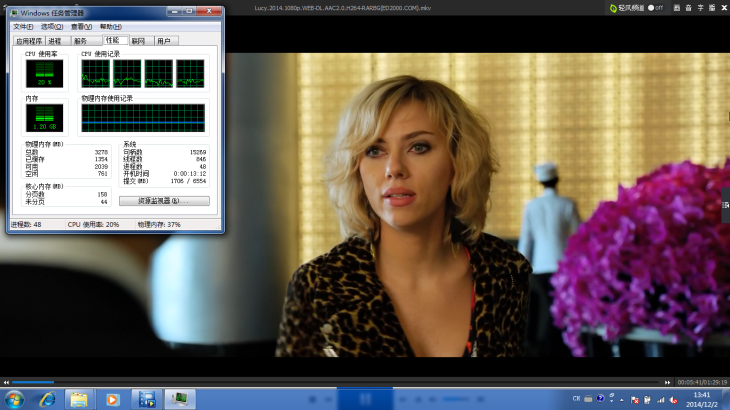Open the 选项(O) menu
The image size is (730, 410).
(52, 26)
